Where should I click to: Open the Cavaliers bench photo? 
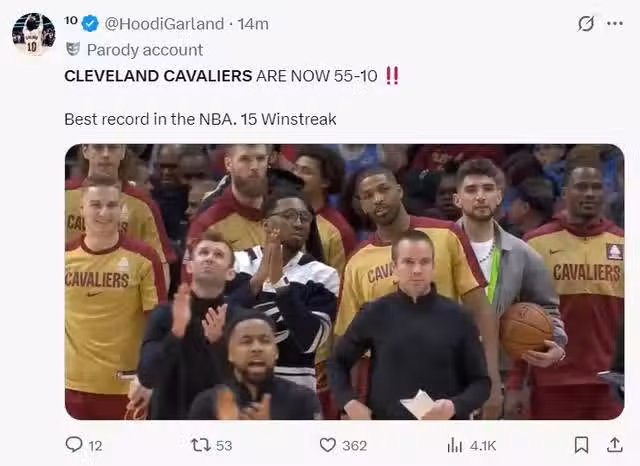tap(344, 282)
